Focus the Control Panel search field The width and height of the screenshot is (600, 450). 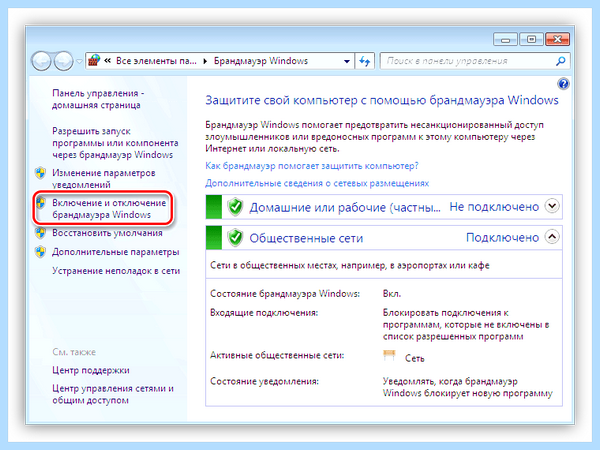[x=475, y=61]
